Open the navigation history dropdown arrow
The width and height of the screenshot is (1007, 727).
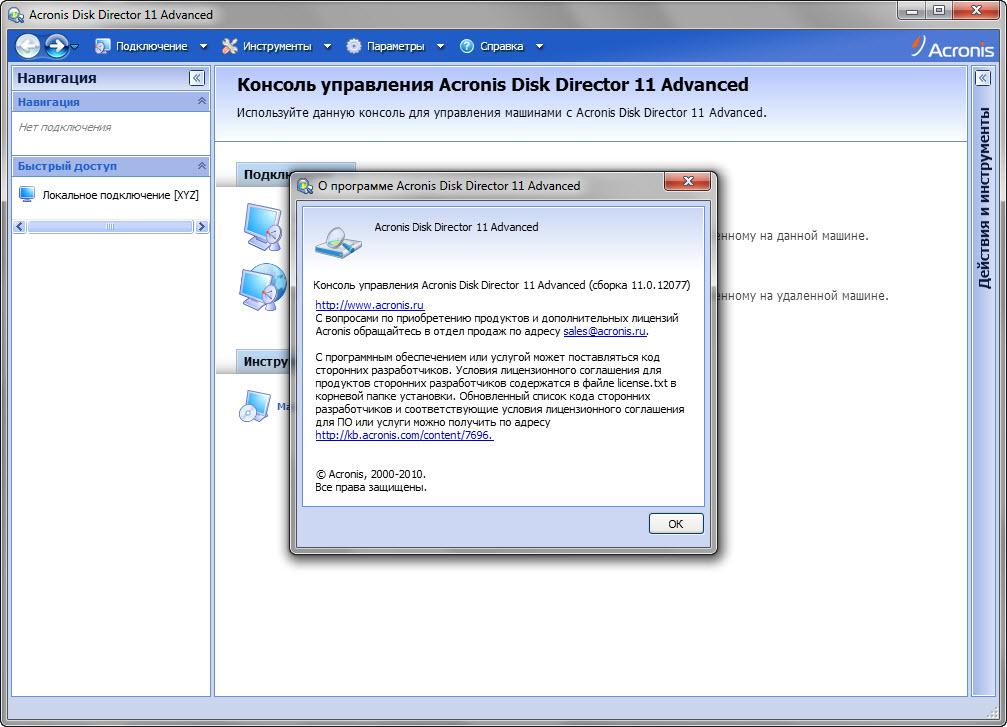[x=74, y=46]
